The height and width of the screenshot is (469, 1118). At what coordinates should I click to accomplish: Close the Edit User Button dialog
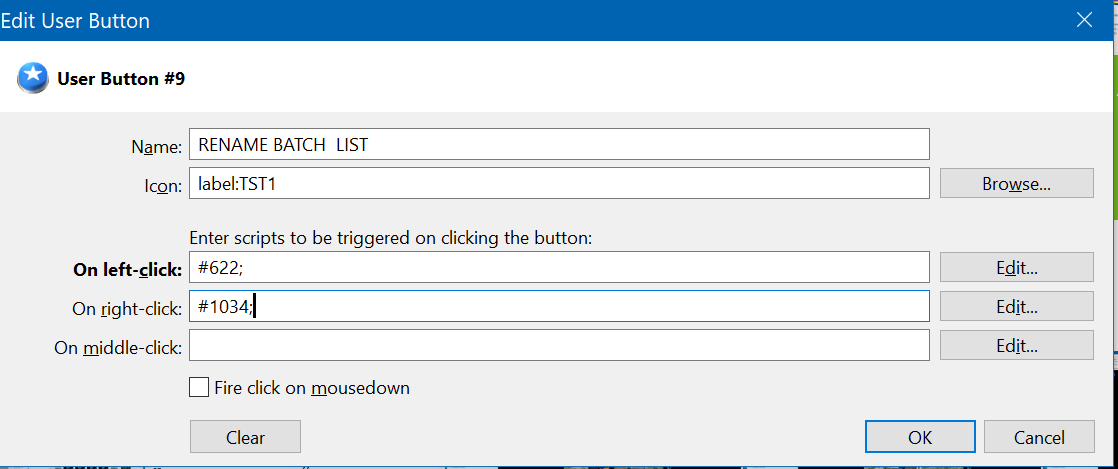click(1083, 19)
